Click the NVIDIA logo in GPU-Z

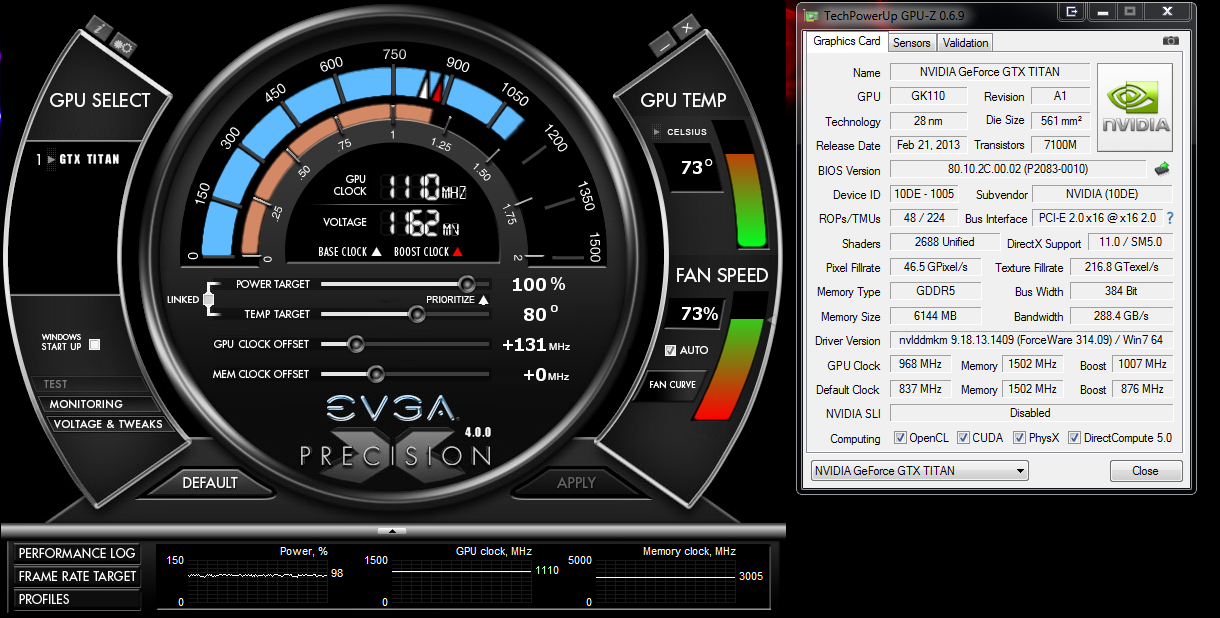click(1135, 108)
